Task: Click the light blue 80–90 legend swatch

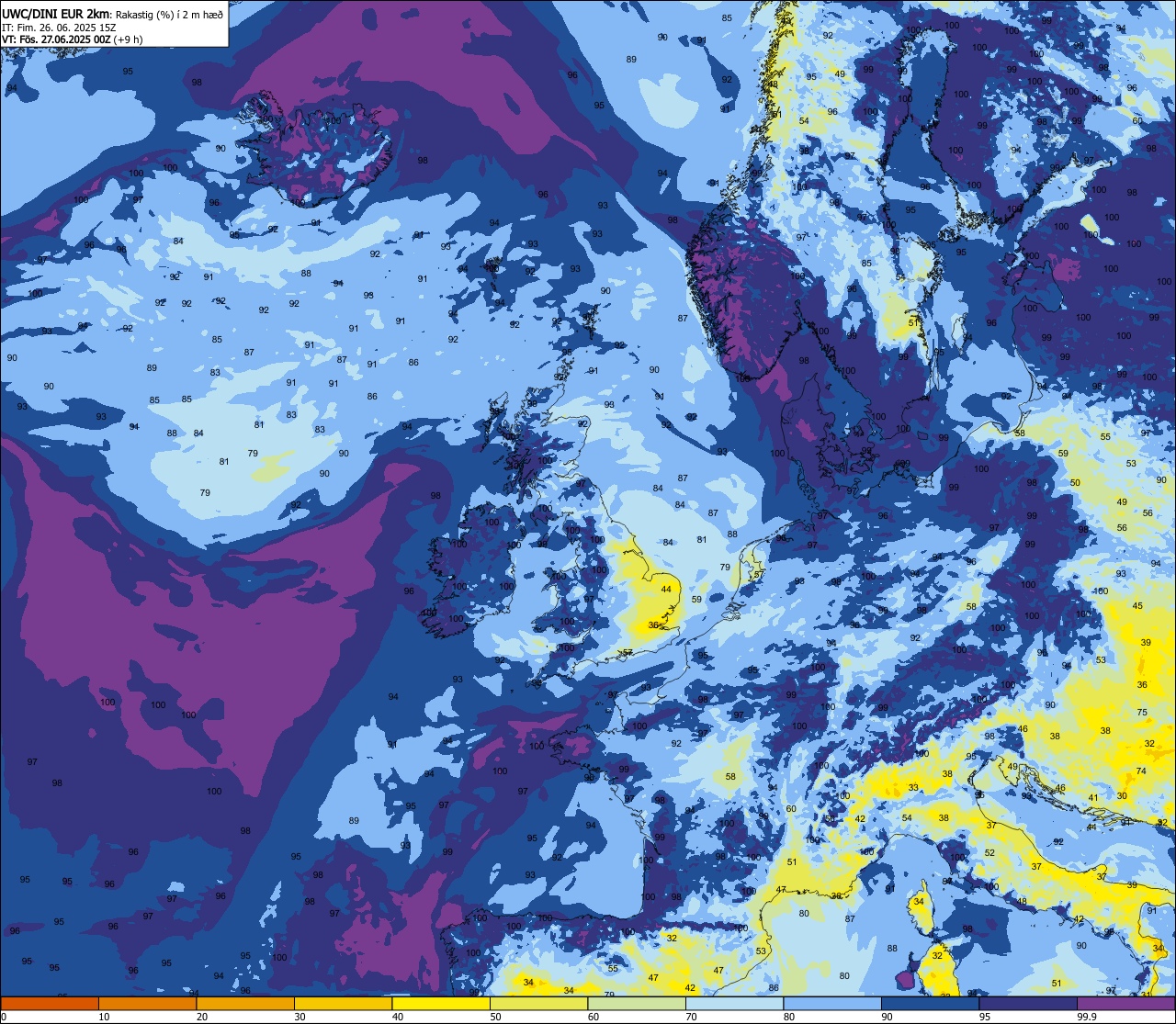Action: point(832,1004)
